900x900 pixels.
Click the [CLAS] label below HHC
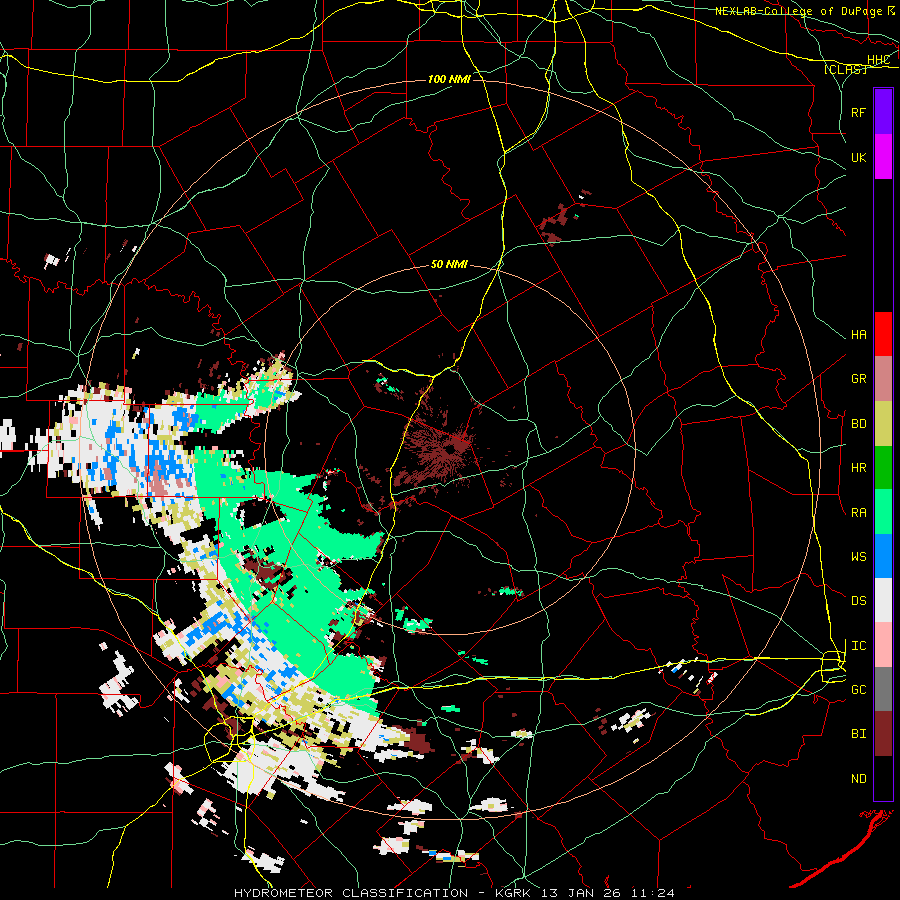pyautogui.click(x=845, y=70)
